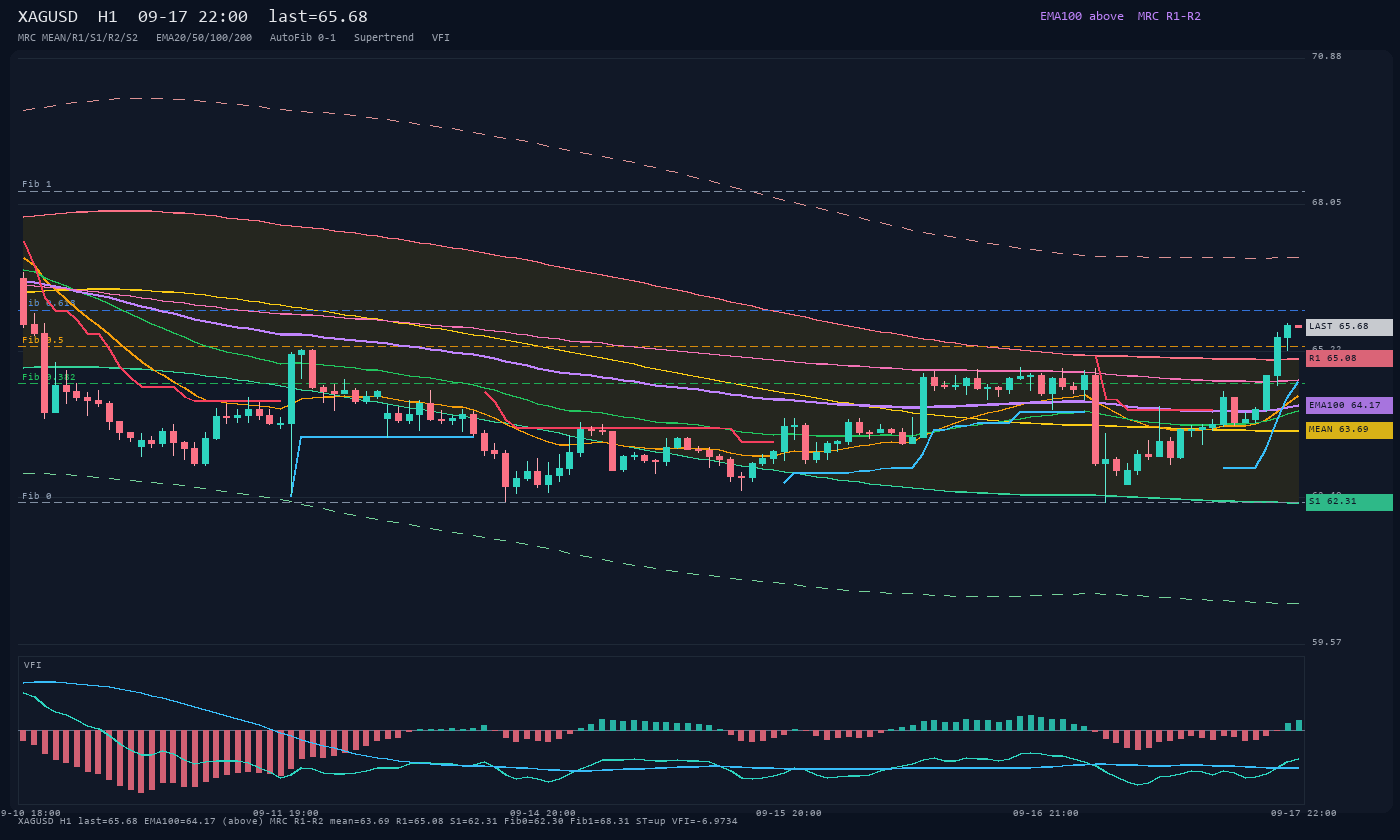
Task: Click the 70.88 price axis value
Action: tap(1327, 56)
